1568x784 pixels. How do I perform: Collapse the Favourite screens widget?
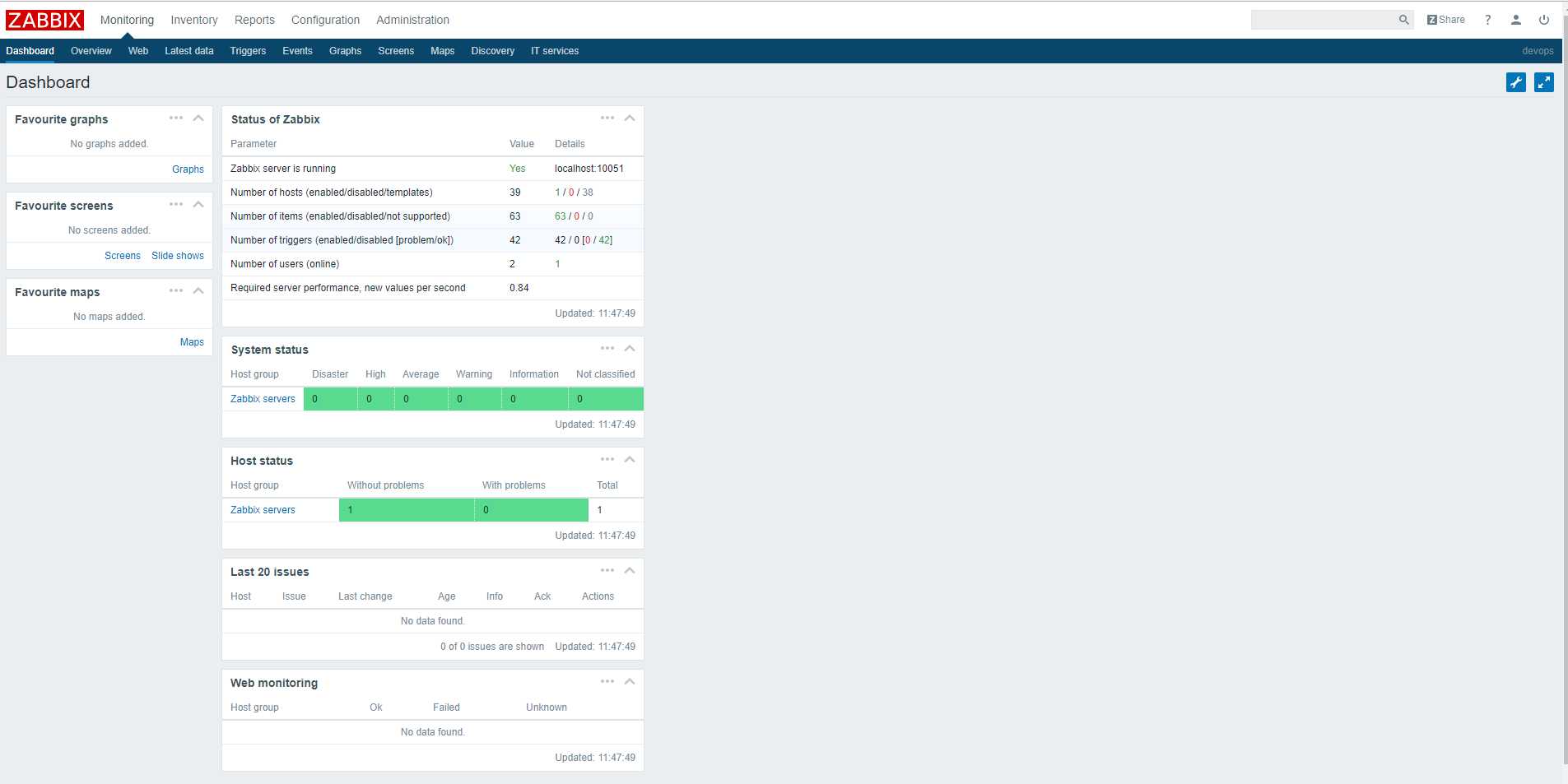pos(198,205)
